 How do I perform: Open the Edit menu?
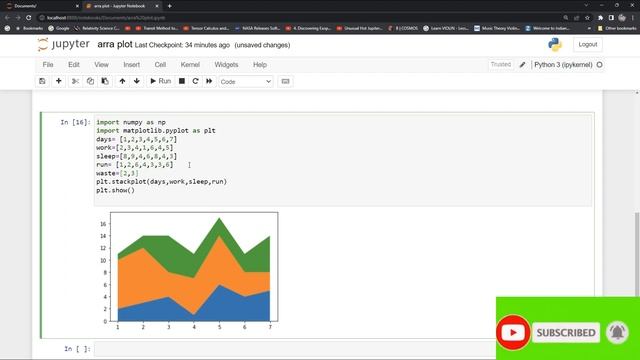coord(74,64)
